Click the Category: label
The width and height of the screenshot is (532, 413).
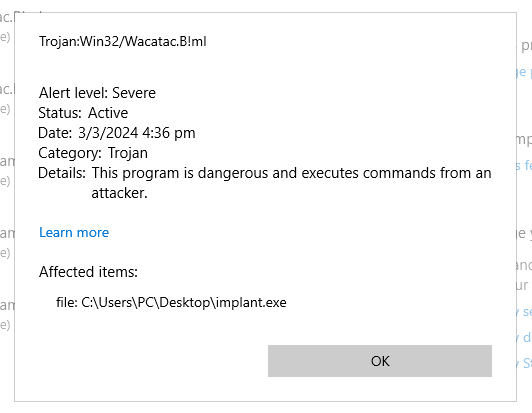[70, 153]
